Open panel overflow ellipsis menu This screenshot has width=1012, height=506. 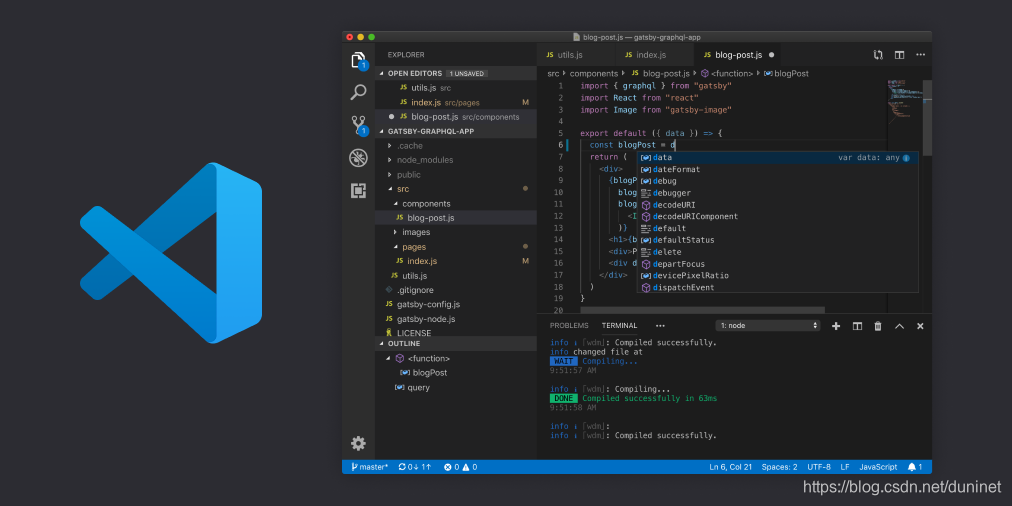pyautogui.click(x=660, y=326)
